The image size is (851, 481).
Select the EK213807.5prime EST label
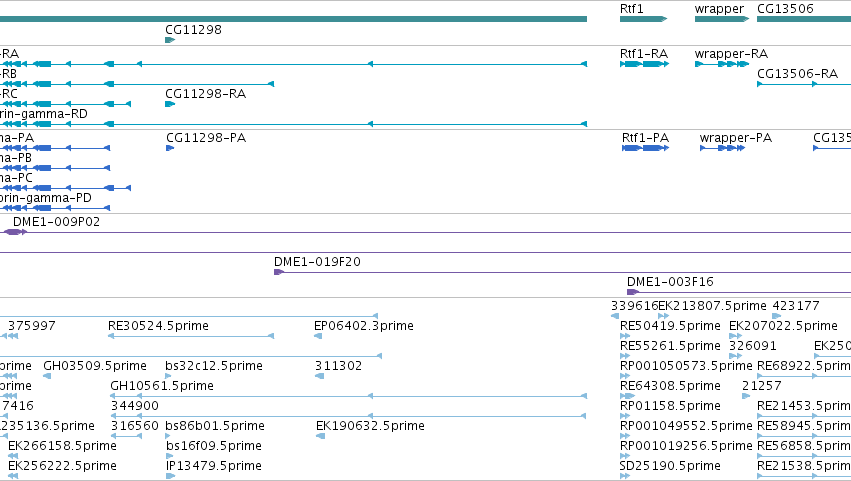point(713,306)
